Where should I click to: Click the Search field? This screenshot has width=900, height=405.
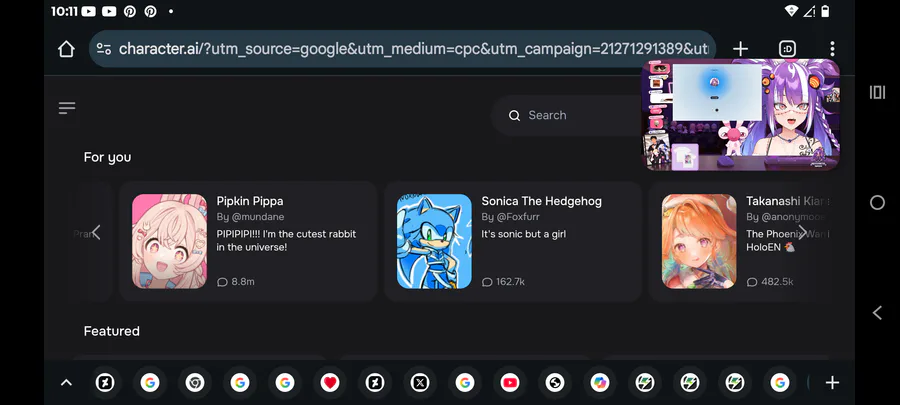568,115
